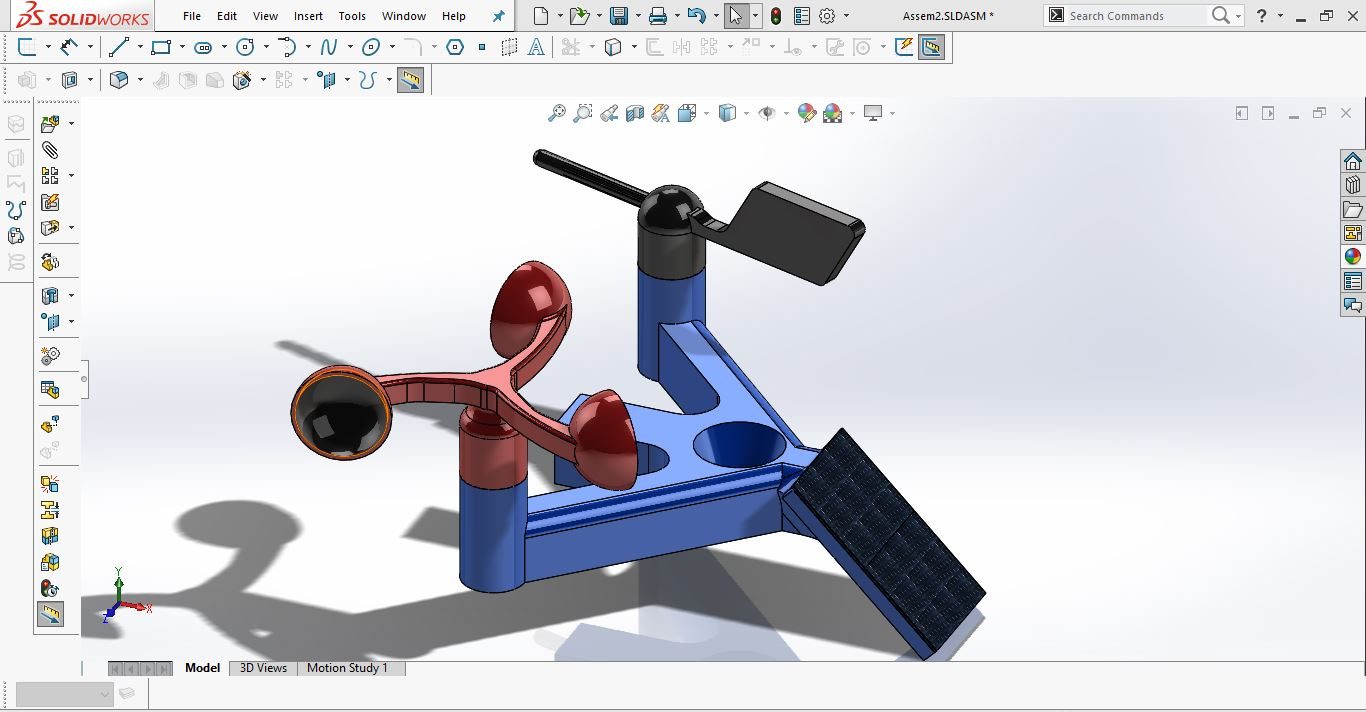The width and height of the screenshot is (1366, 712).
Task: Toggle the Measure button in features toolbar
Action: 410,80
